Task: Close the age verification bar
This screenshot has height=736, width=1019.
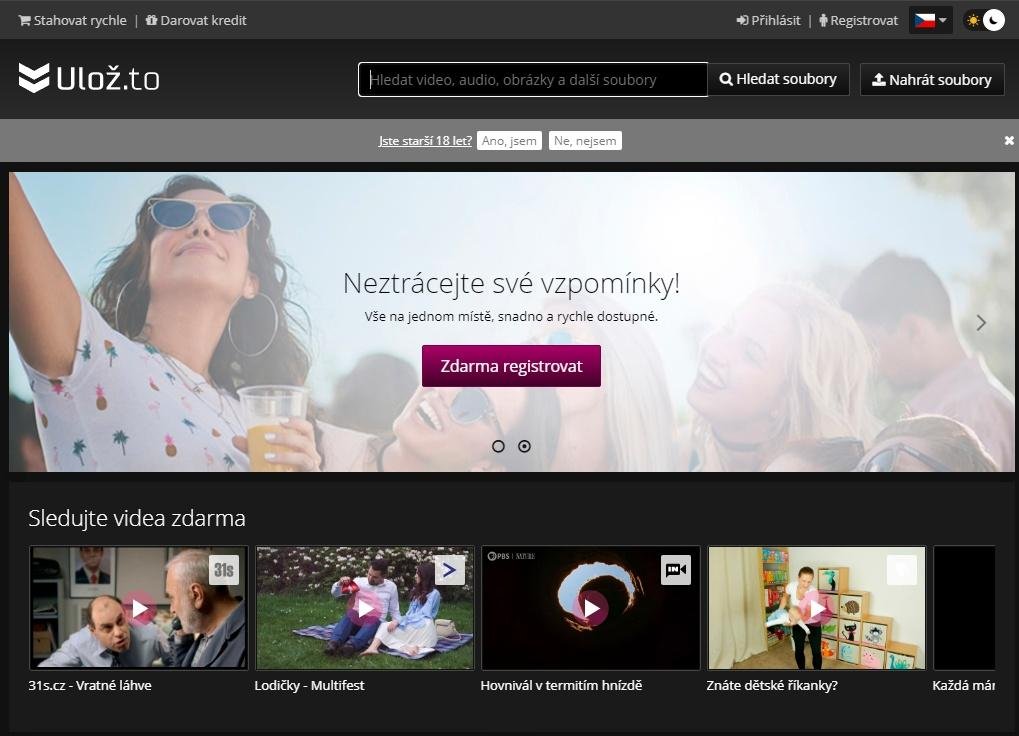Action: coord(1009,141)
